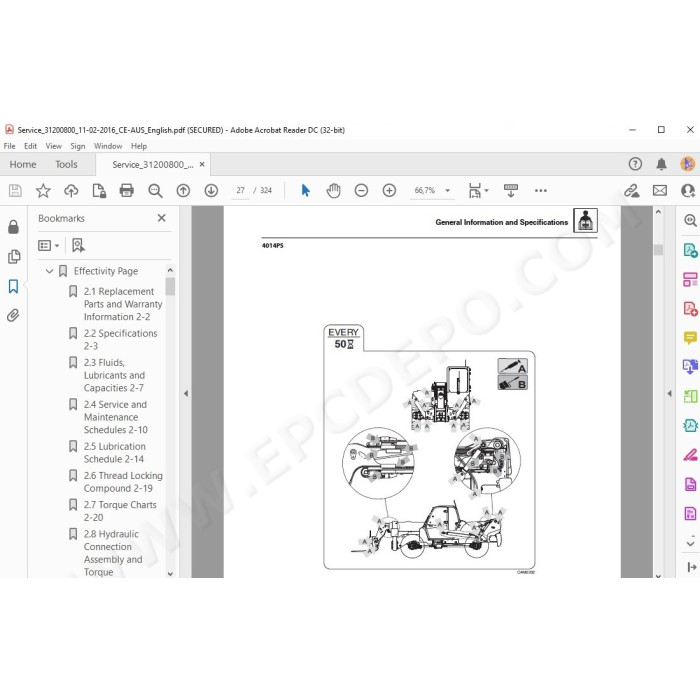Open the find text magnifier
Screen dimensions: 700x700
(x=155, y=191)
